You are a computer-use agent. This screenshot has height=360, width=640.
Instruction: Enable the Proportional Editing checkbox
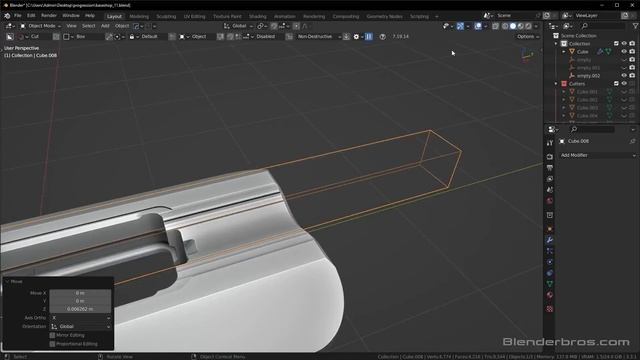52,344
